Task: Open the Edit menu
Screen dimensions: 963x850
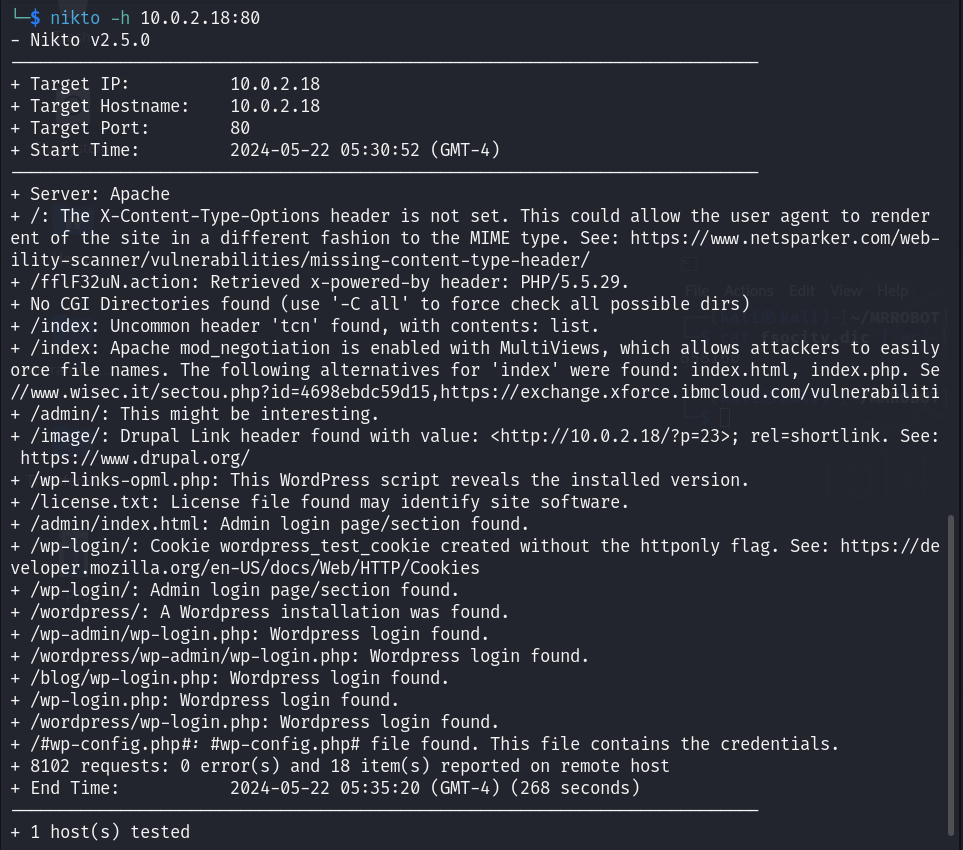Action: click(801, 291)
